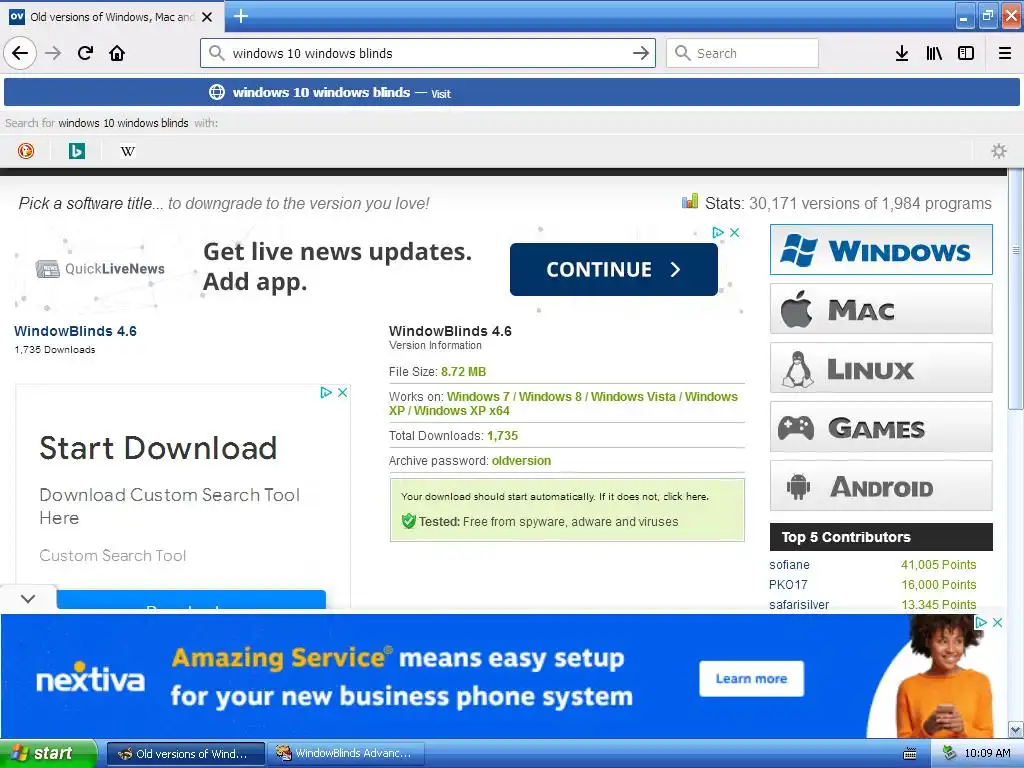Click the network tray icon near clock
1024x768 pixels.
pyautogui.click(x=950, y=753)
